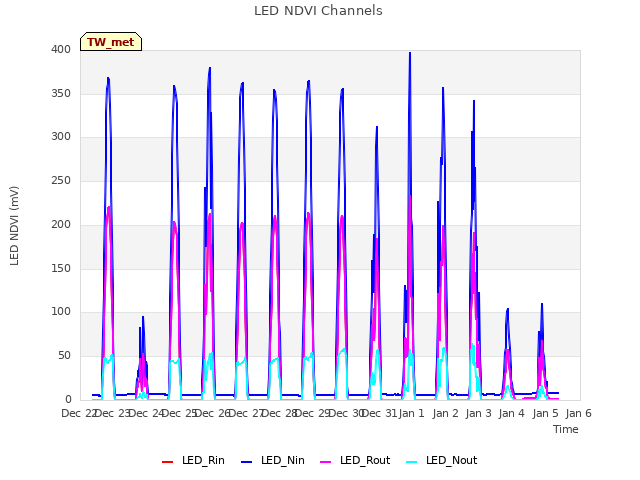Click the x-axis title Time

pos(566,429)
